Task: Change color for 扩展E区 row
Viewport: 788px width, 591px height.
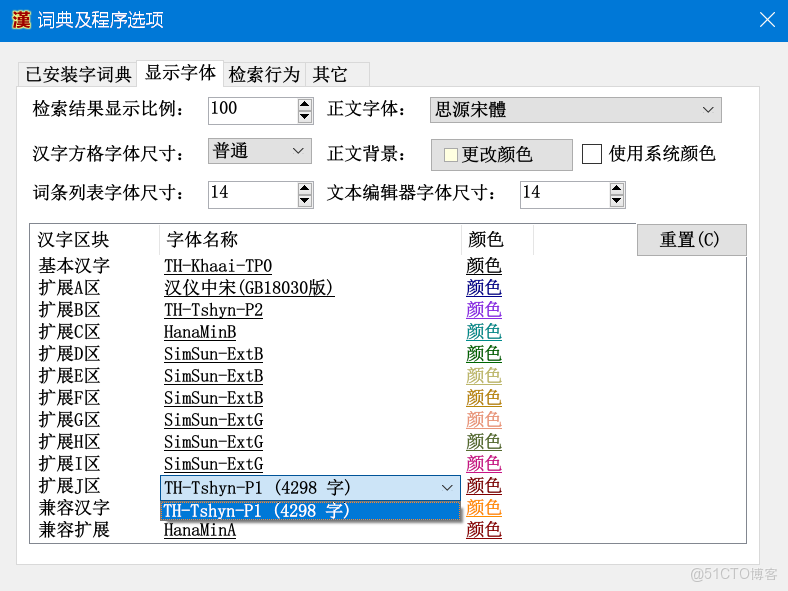Action: 484,376
